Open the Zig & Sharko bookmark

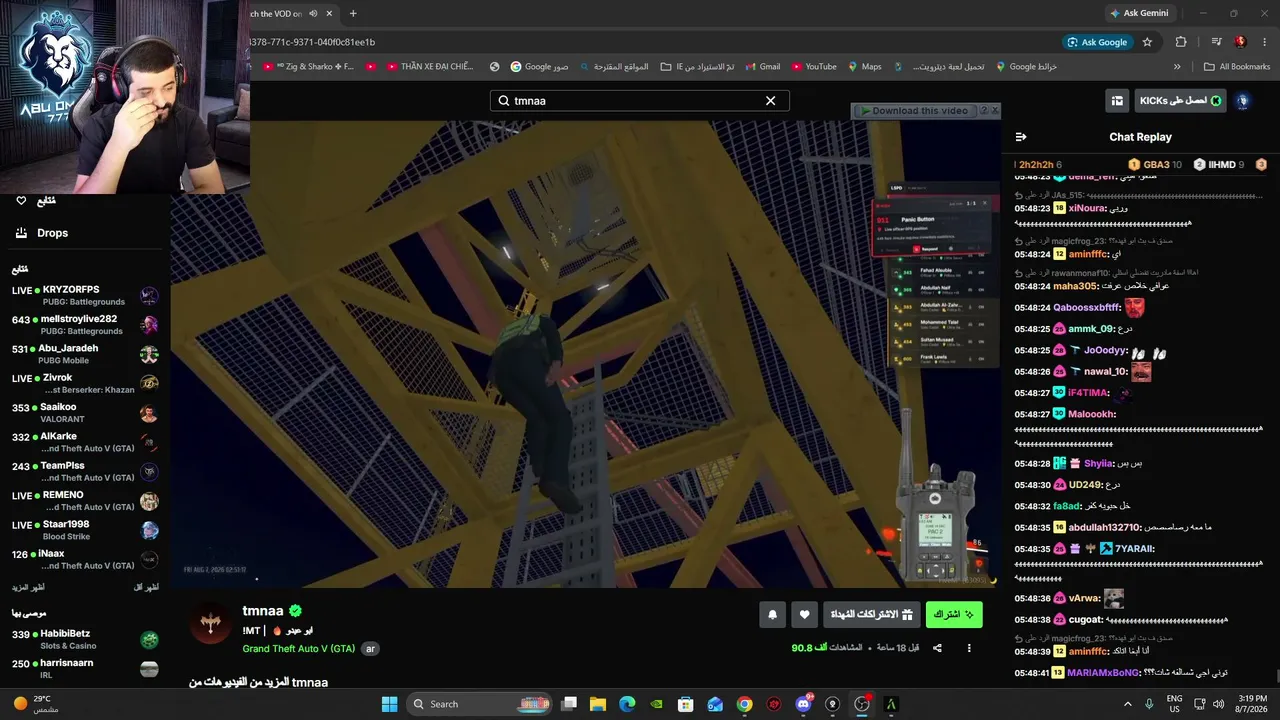click(309, 67)
